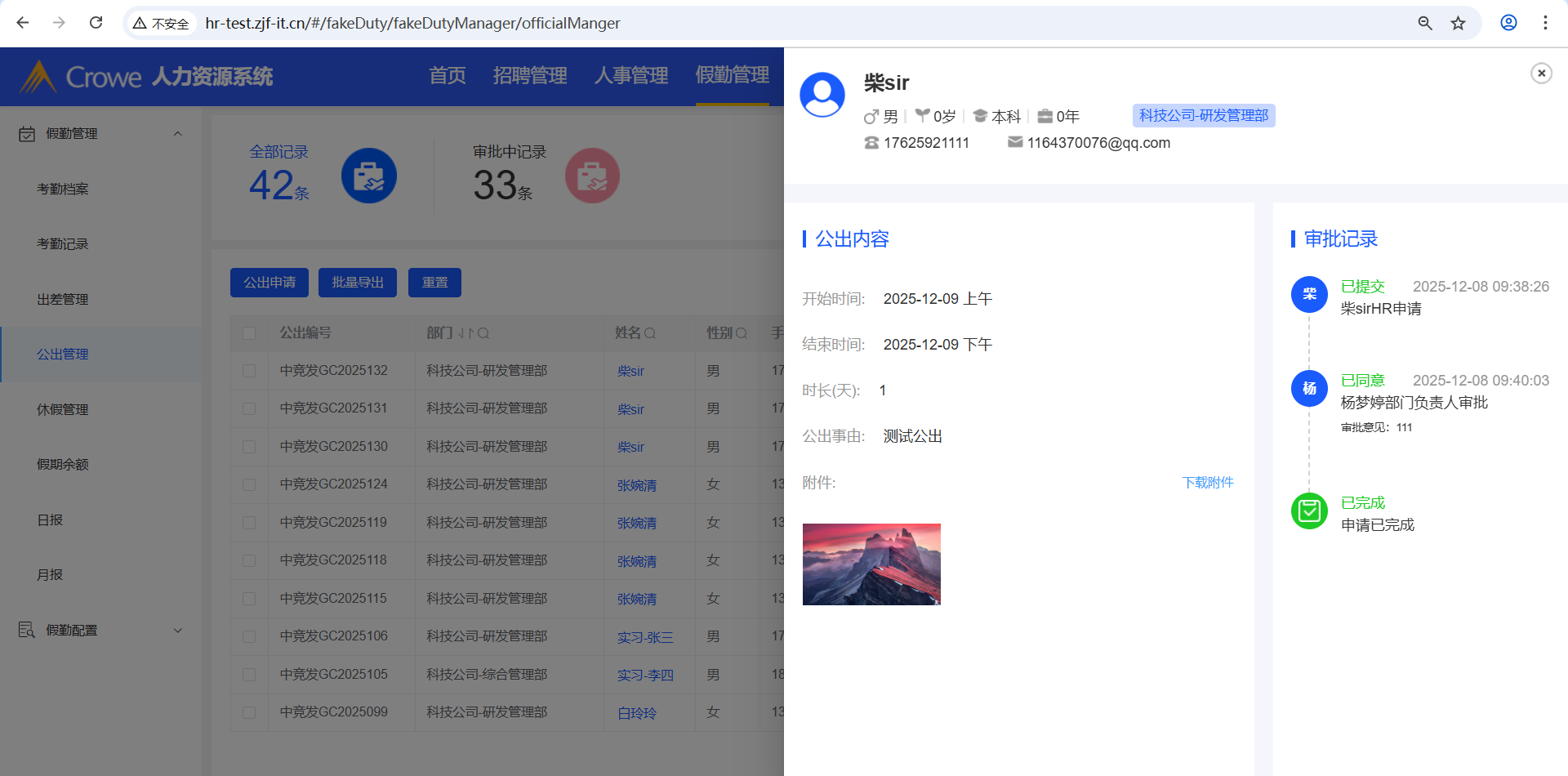Open the 实习-张三 name link

[645, 637]
